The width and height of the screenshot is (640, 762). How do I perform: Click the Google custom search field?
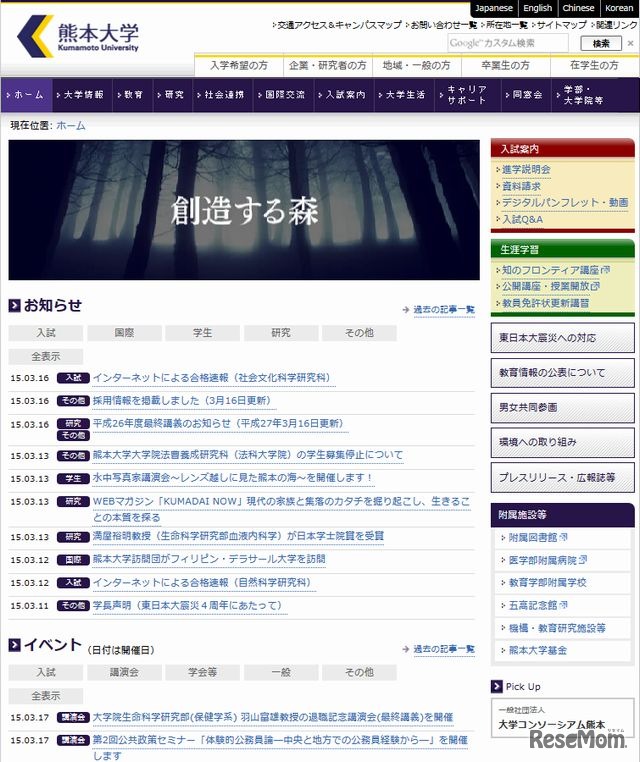[507, 43]
